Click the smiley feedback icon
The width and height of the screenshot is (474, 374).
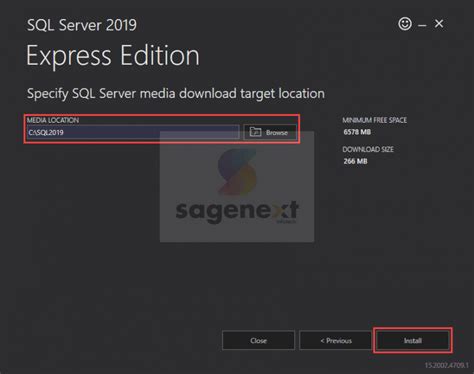click(405, 24)
